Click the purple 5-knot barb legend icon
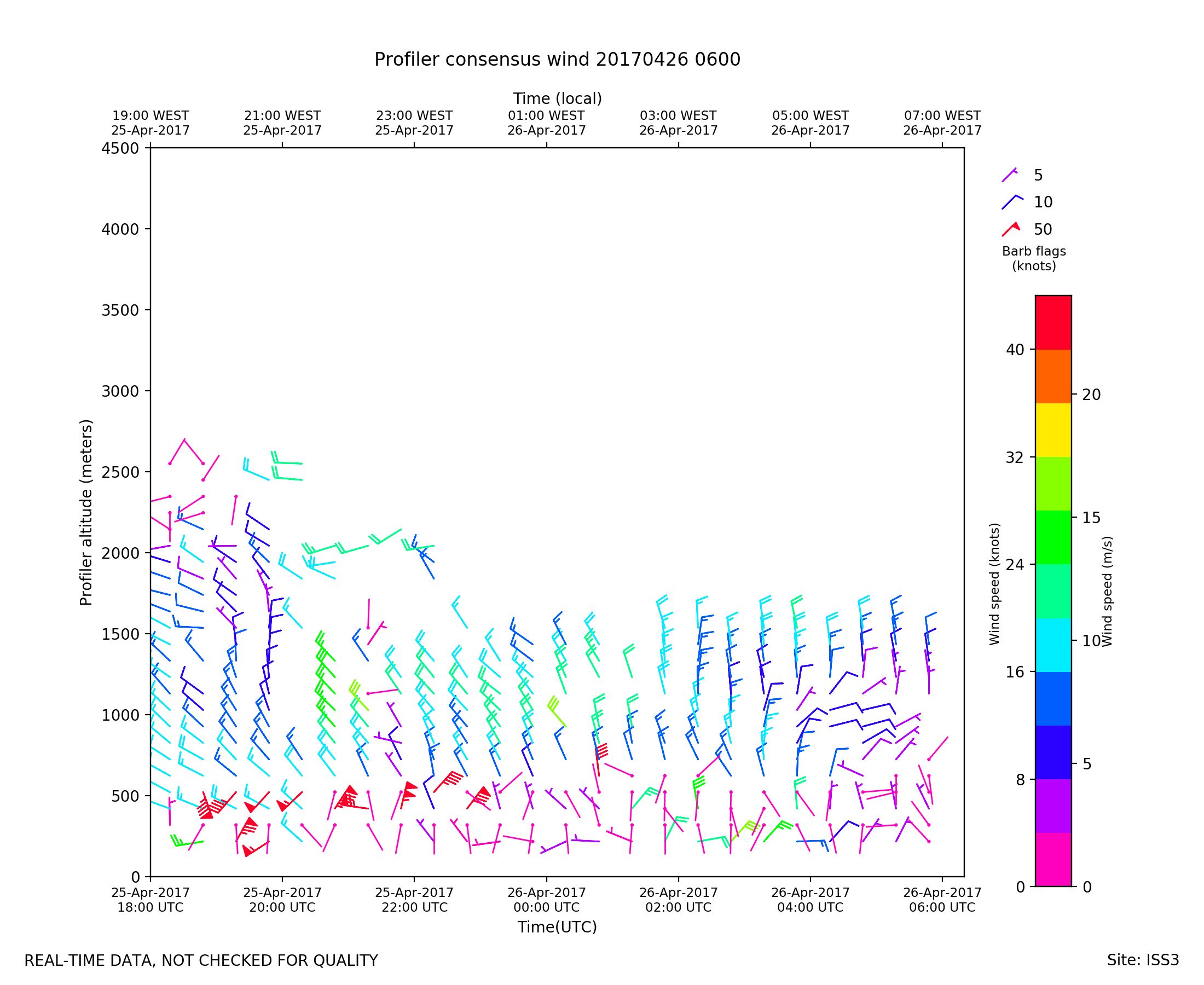 pyautogui.click(x=1009, y=175)
